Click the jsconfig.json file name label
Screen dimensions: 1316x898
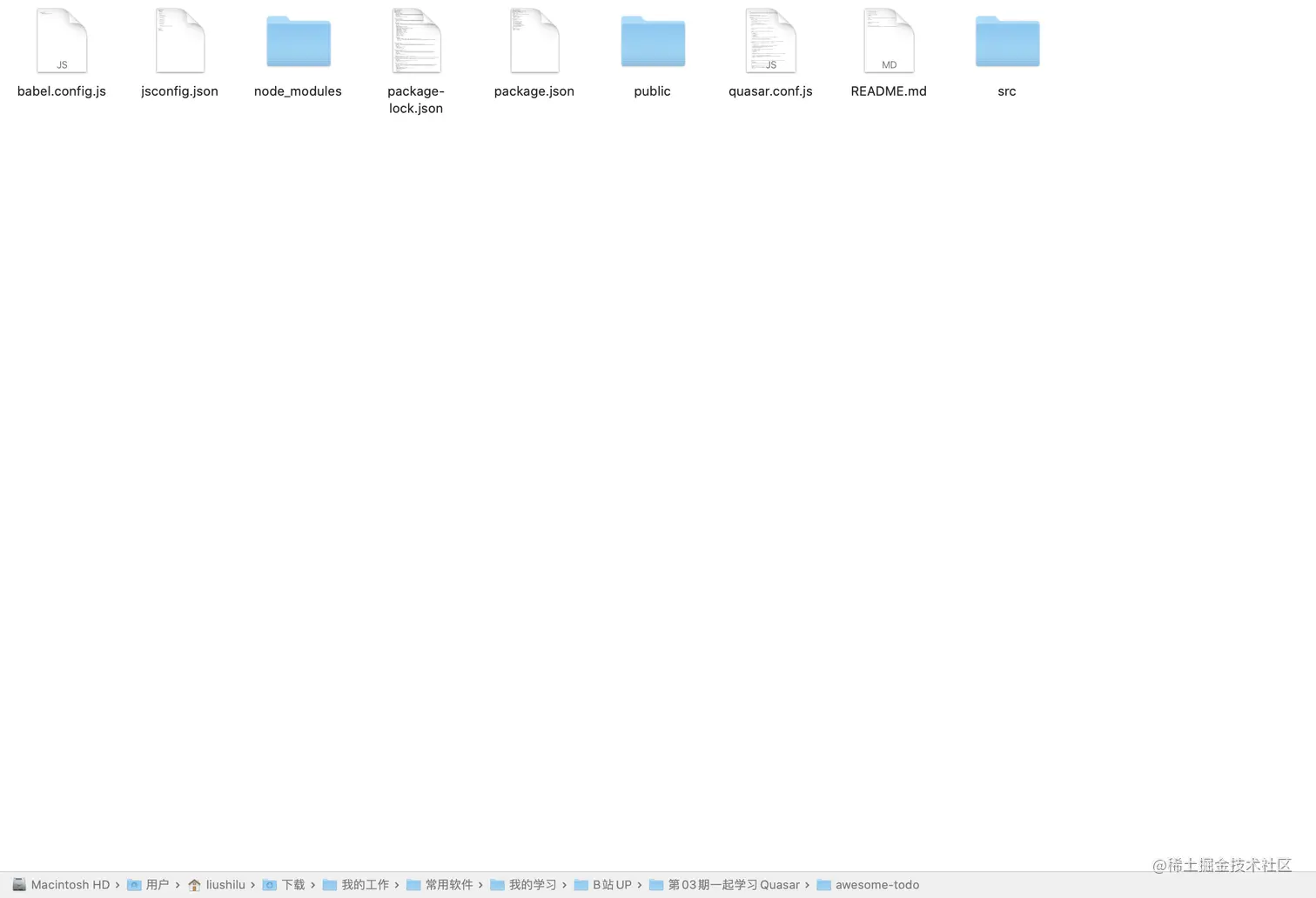[180, 91]
